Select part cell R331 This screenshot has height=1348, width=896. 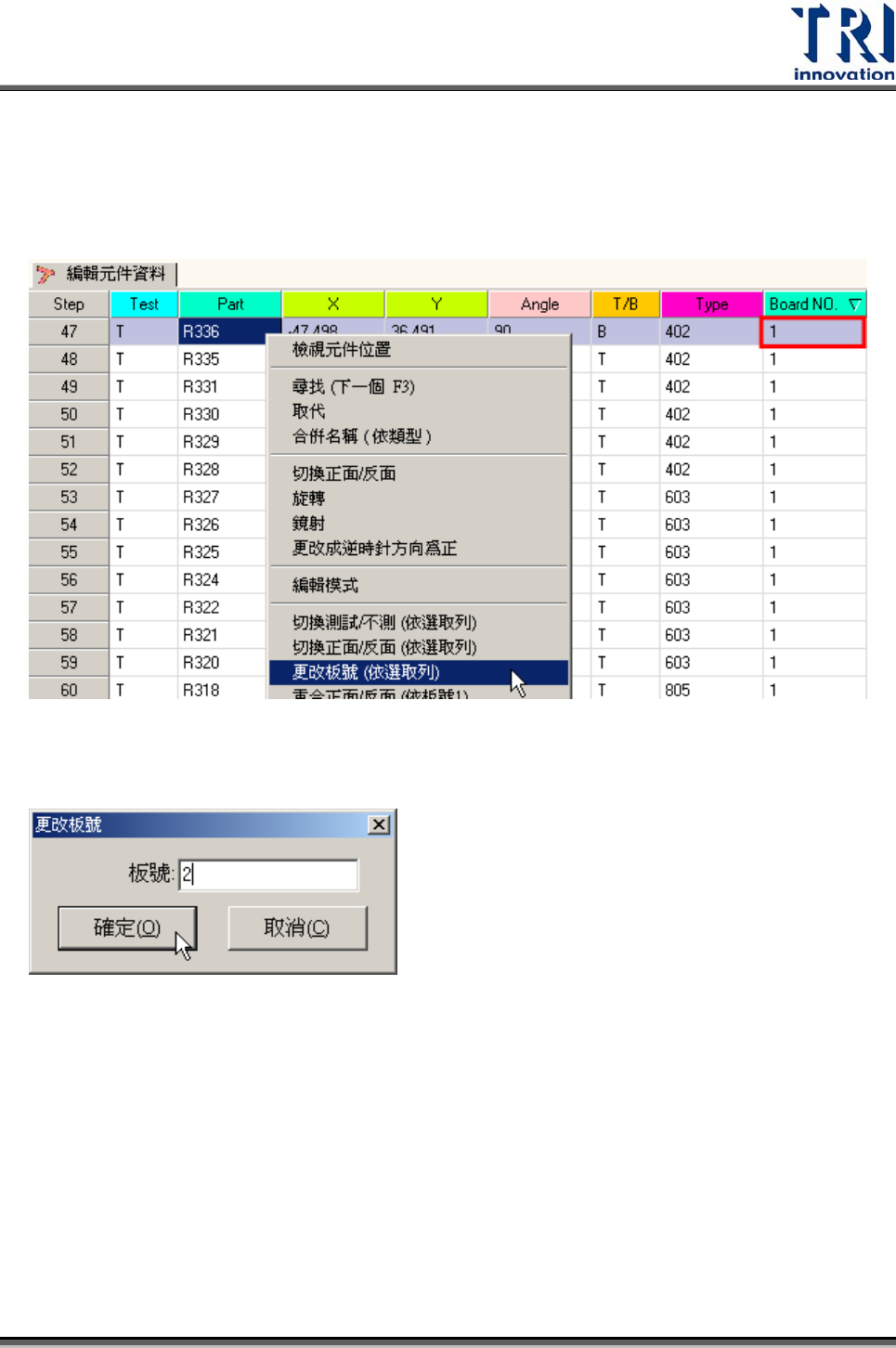click(223, 386)
